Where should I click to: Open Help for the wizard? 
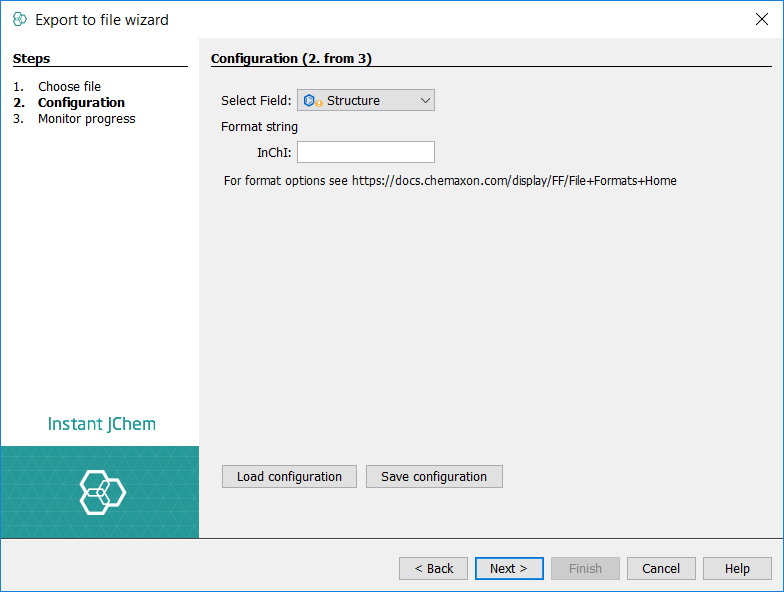(x=737, y=568)
